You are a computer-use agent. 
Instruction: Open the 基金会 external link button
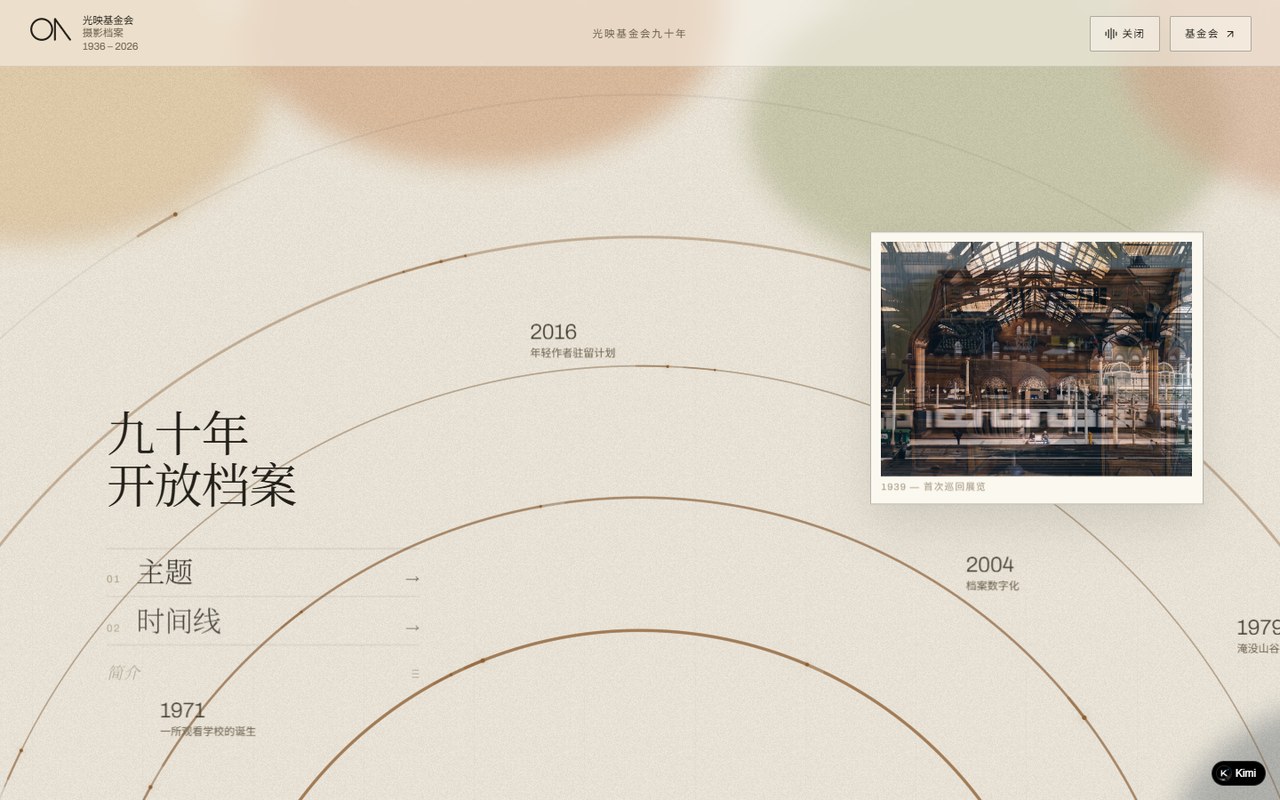click(x=1210, y=34)
